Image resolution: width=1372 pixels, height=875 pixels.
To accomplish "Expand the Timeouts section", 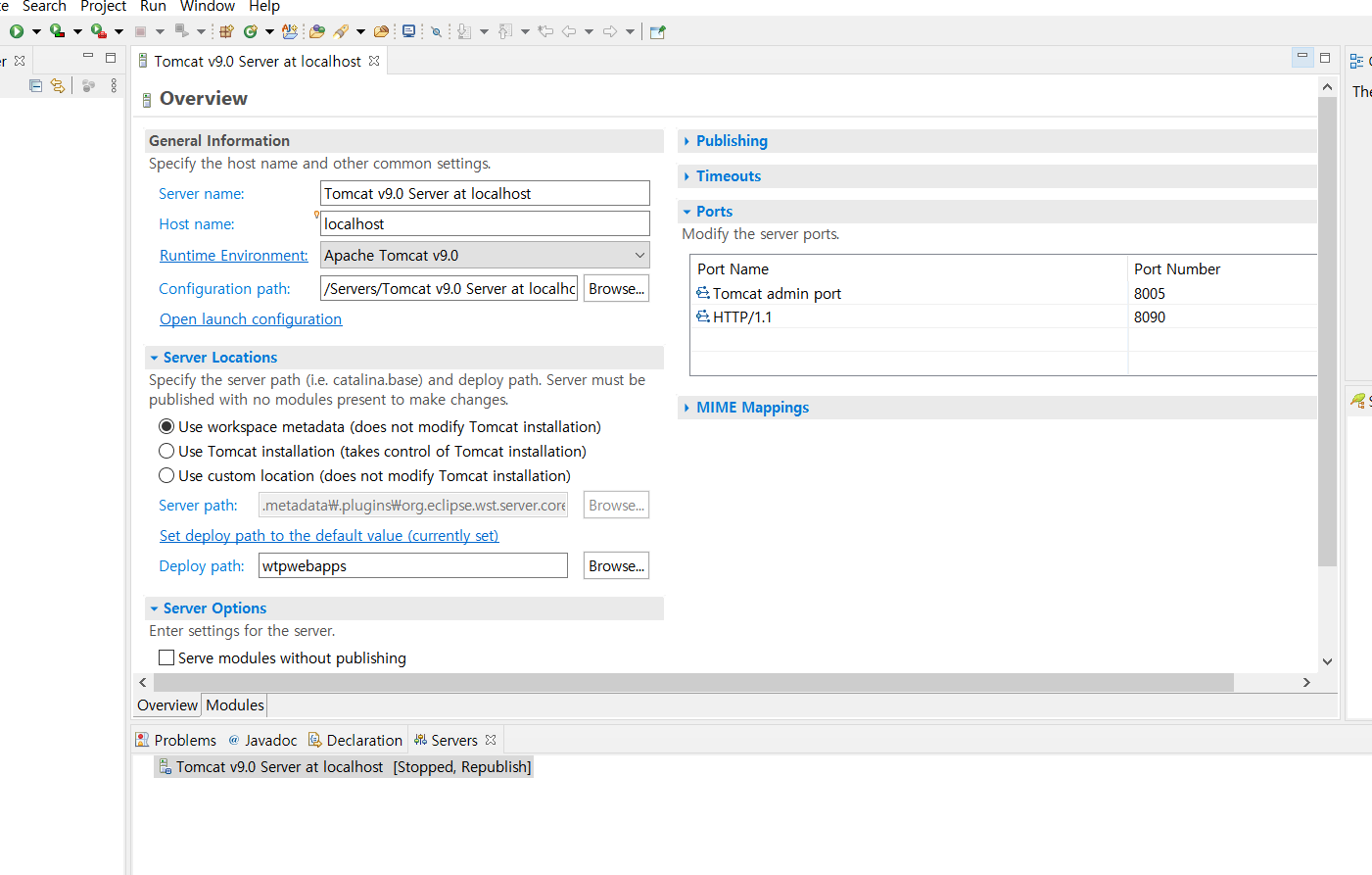I will 686,176.
